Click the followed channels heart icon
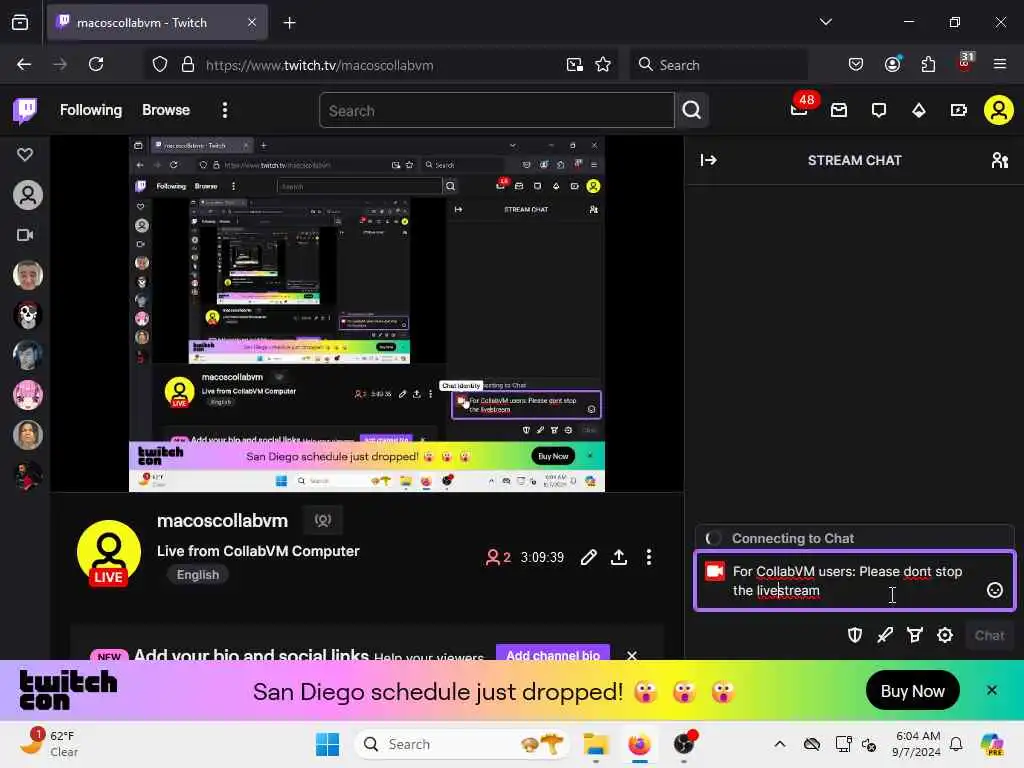The height and width of the screenshot is (768, 1024). point(25,155)
